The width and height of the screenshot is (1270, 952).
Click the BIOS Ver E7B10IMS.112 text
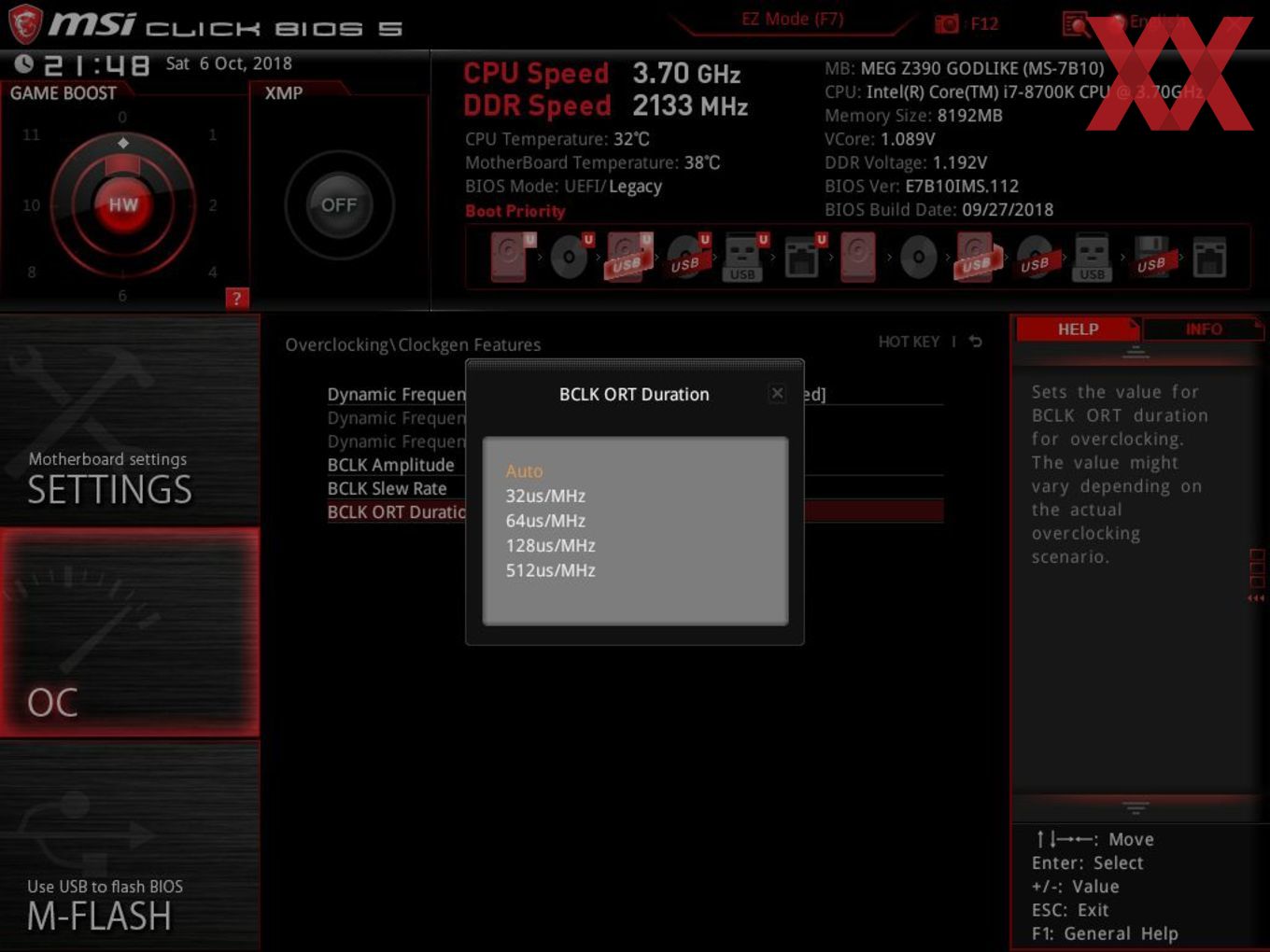point(922,186)
